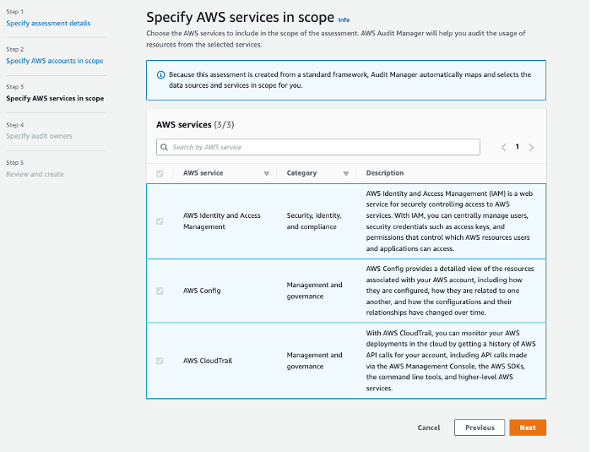Click the Category column header
Screen dimensions: 591x452
click(x=302, y=173)
